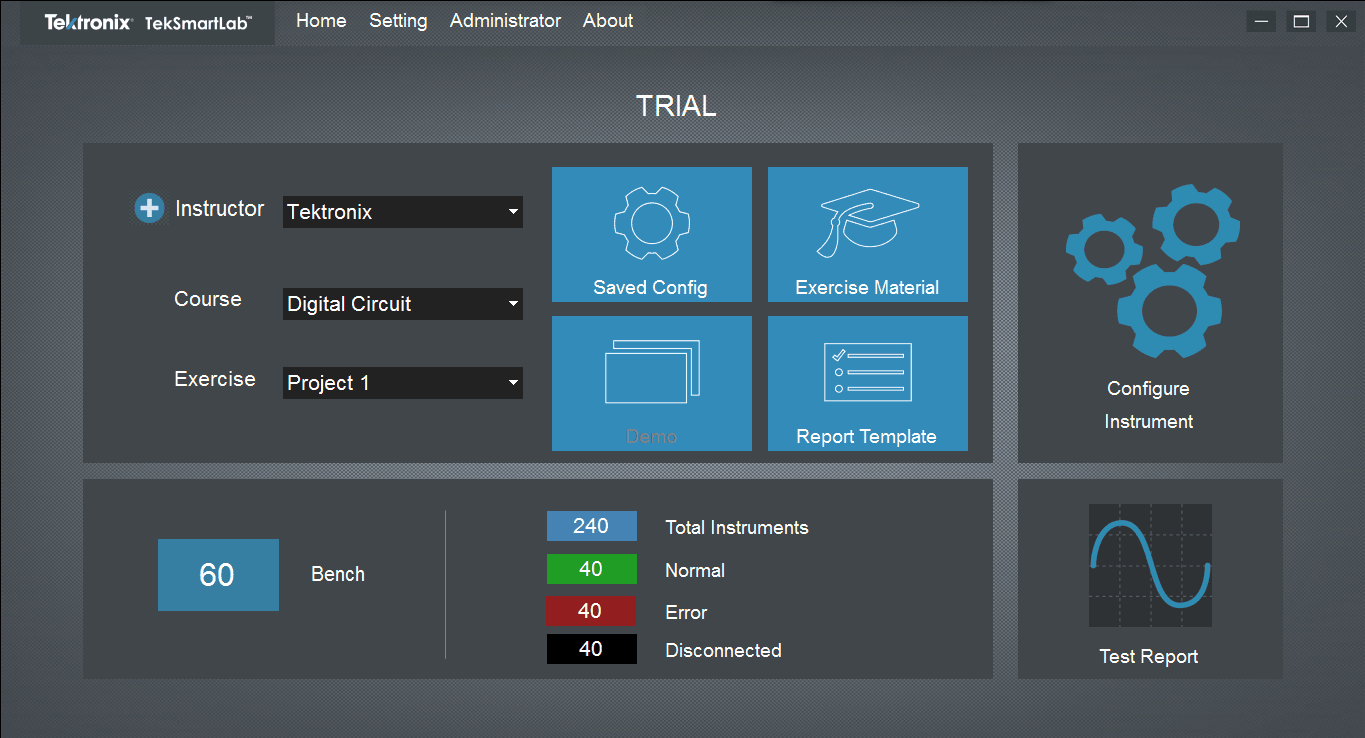Viewport: 1365px width, 738px height.
Task: Click the Error status label
Action: [686, 613]
